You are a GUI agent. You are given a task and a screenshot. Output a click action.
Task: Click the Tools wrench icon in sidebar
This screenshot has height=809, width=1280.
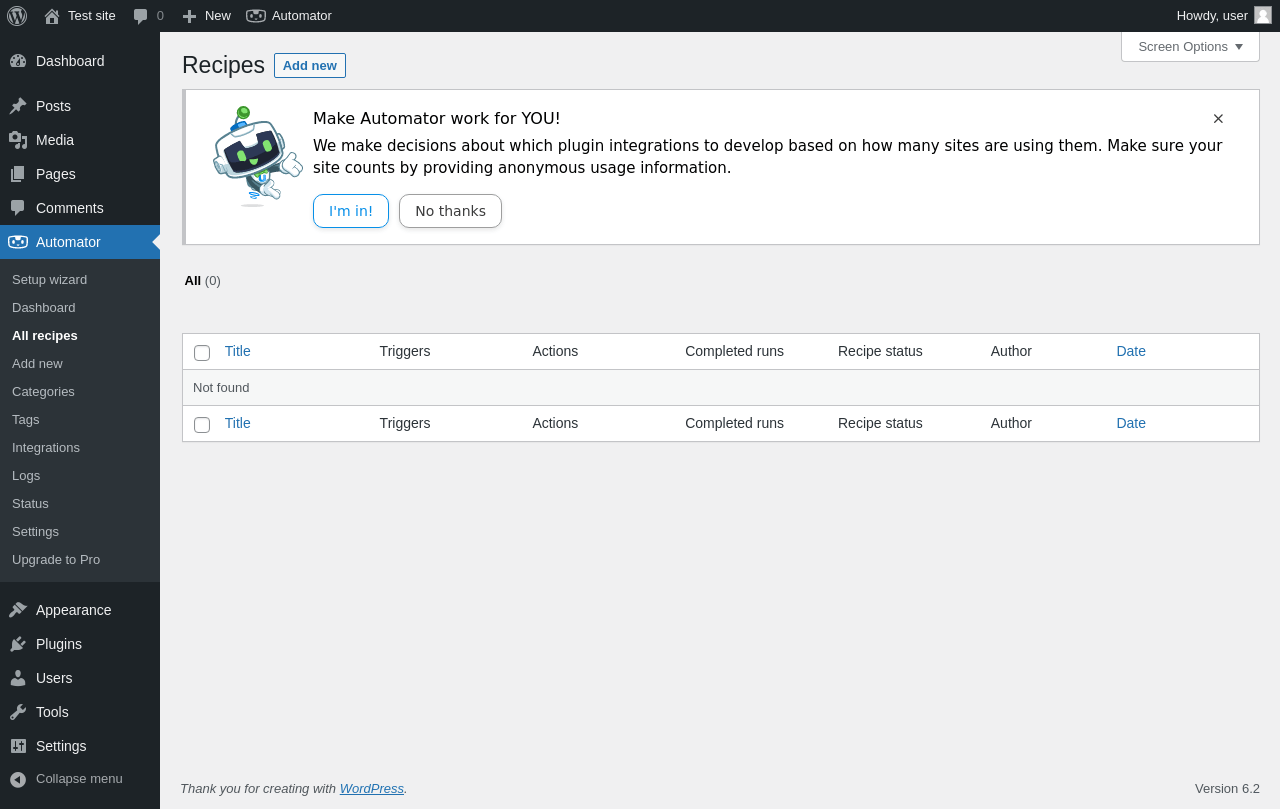[x=18, y=712]
